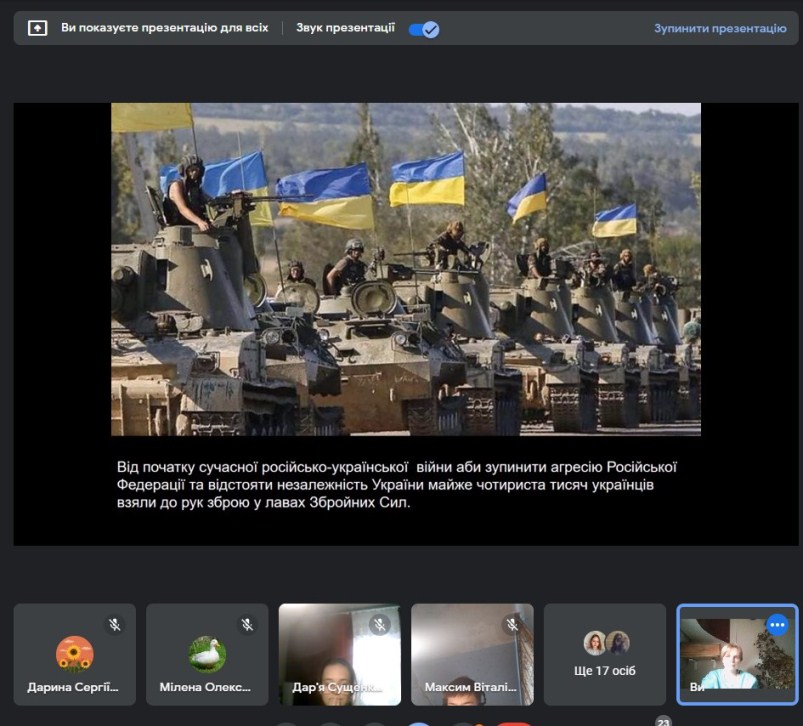Click the muted mic icon on Дар'я's tile
Image resolution: width=803 pixels, height=726 pixels.
pyautogui.click(x=379, y=625)
